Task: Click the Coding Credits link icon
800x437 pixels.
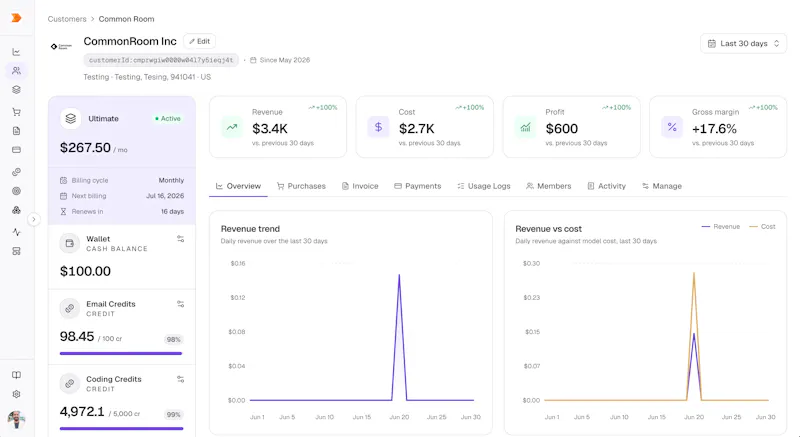Action: [x=70, y=383]
